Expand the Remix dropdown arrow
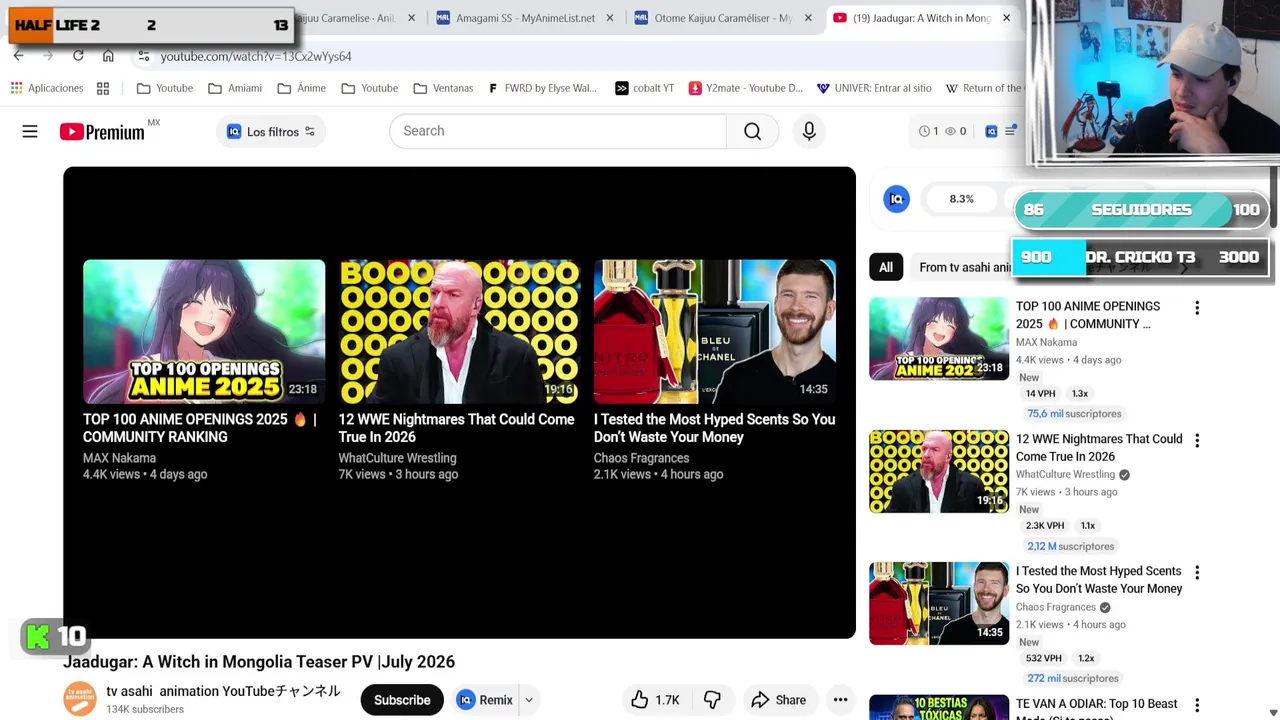This screenshot has height=720, width=1280. [x=529, y=700]
